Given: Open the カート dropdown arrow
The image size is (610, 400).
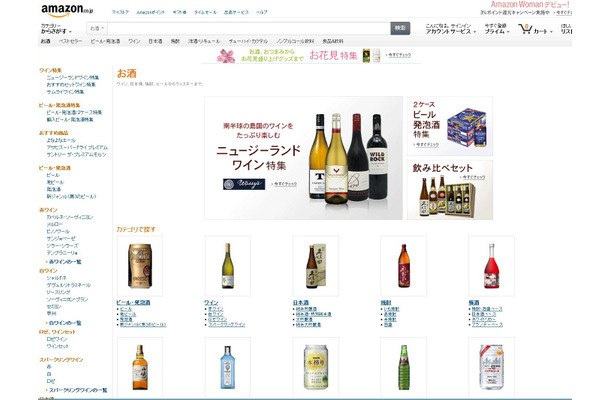Looking at the screenshot, I should click(x=551, y=32).
